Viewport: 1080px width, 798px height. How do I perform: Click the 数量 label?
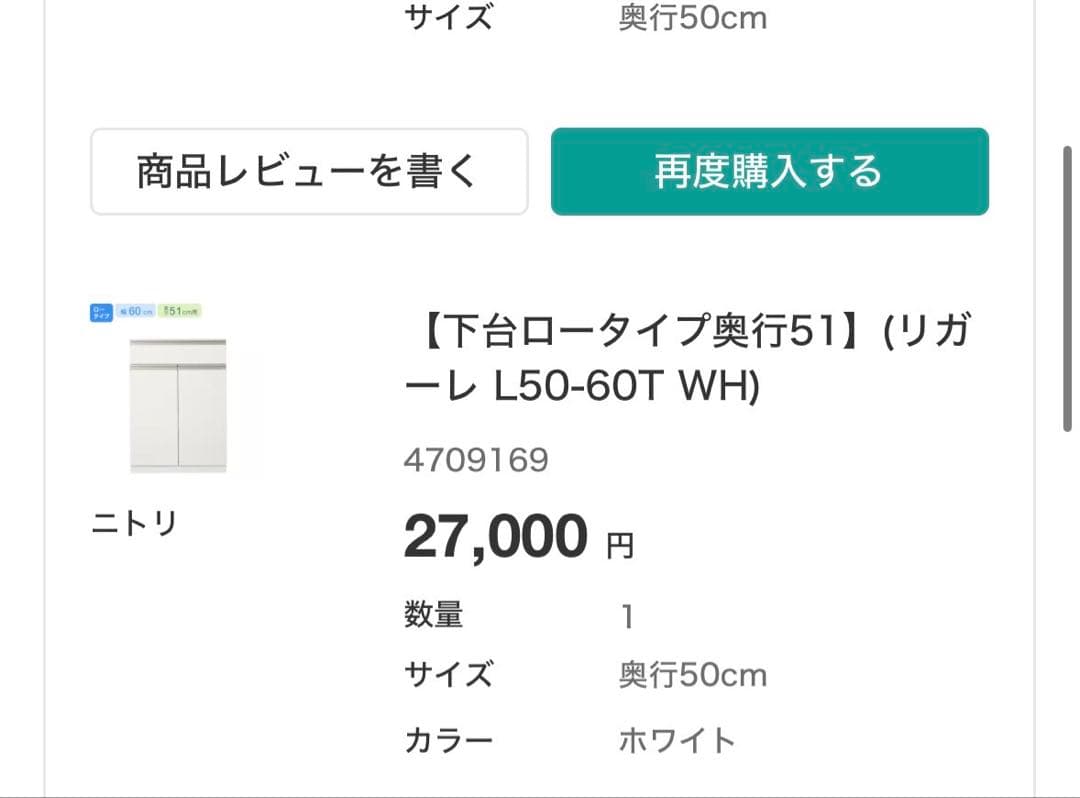434,614
